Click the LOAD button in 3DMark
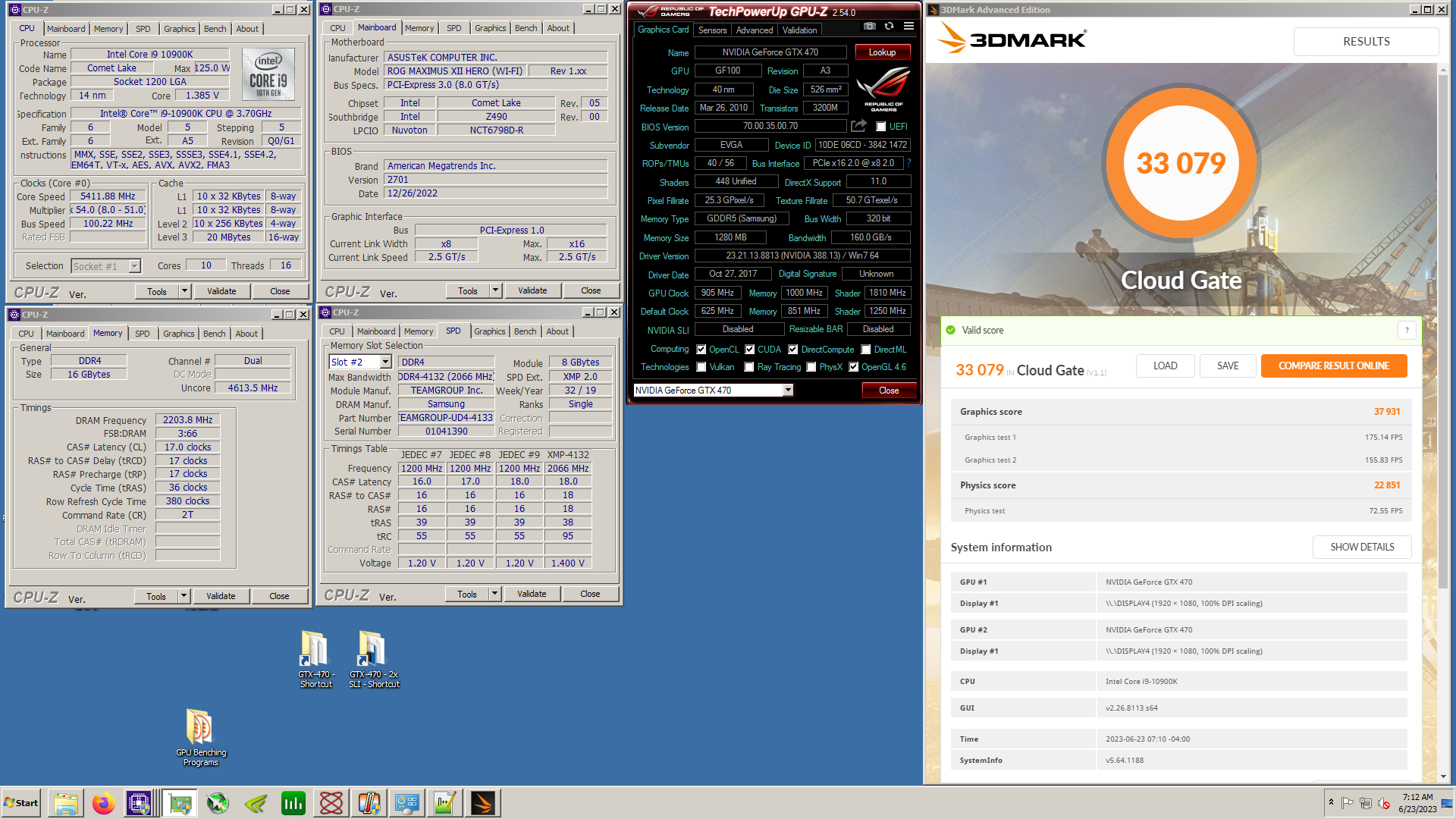This screenshot has width=1456, height=819. click(x=1166, y=366)
